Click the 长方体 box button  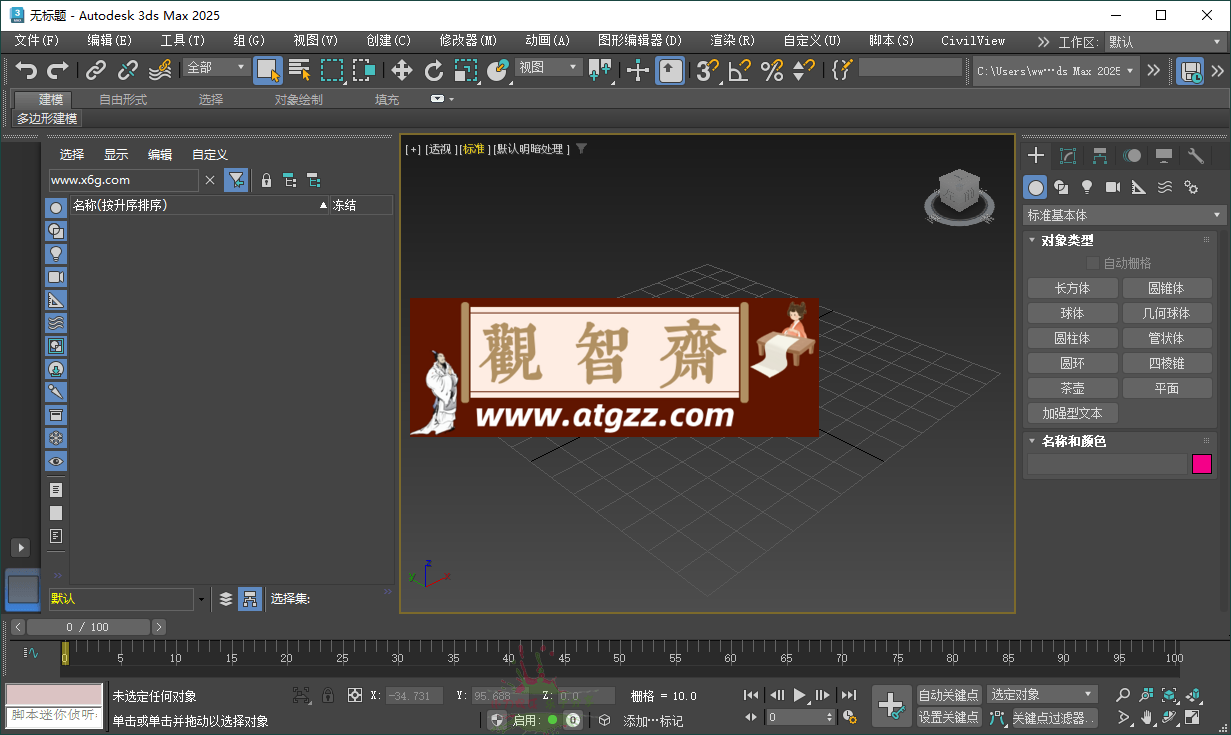1073,288
